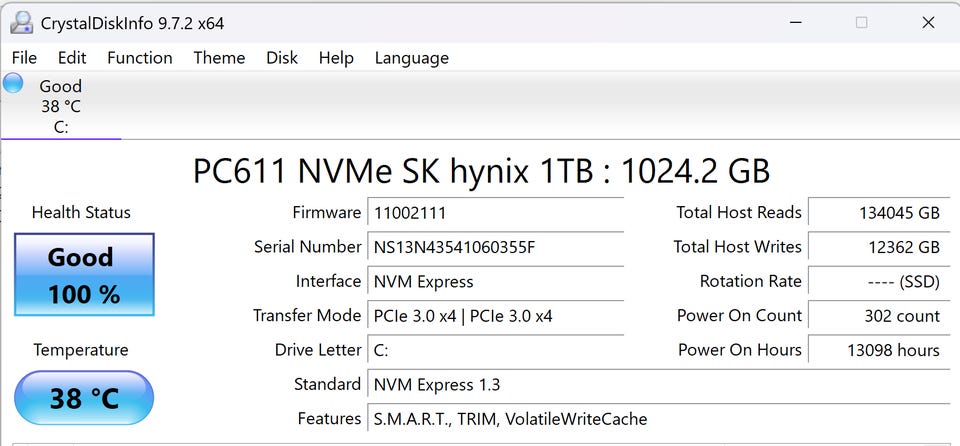Click the Serial Number field NS13N43541060355F
Viewport: 960px width, 446px height.
point(495,247)
